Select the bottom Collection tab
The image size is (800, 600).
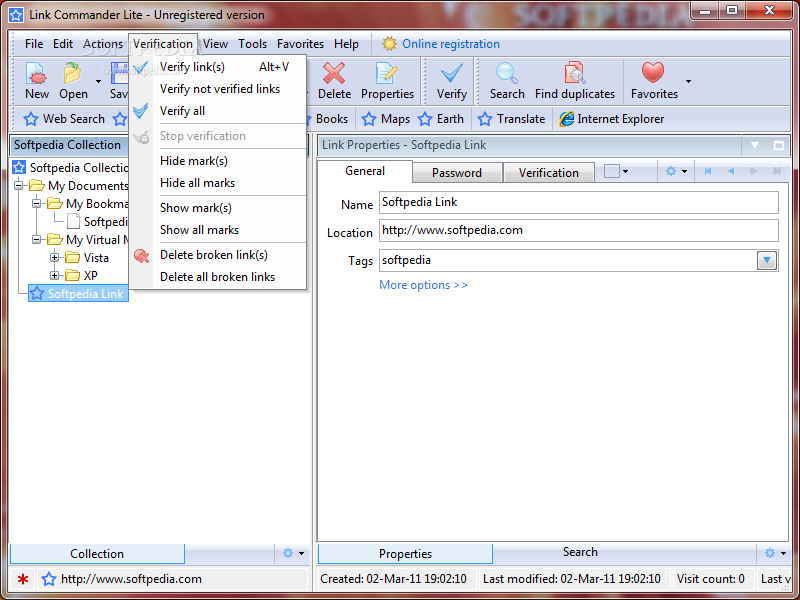coord(97,554)
